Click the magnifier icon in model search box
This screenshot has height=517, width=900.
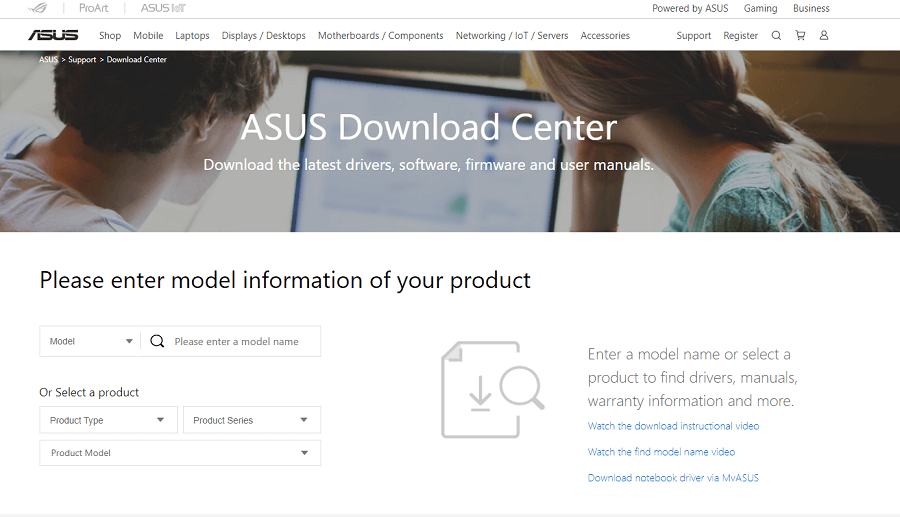click(157, 341)
